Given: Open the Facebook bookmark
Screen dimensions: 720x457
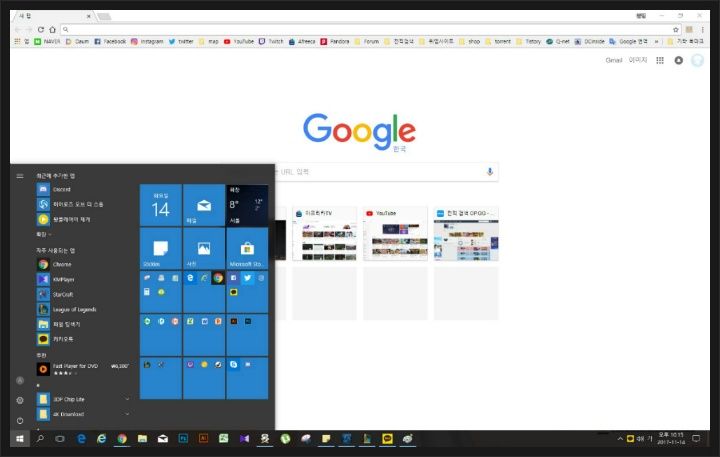Looking at the screenshot, I should tap(110, 41).
